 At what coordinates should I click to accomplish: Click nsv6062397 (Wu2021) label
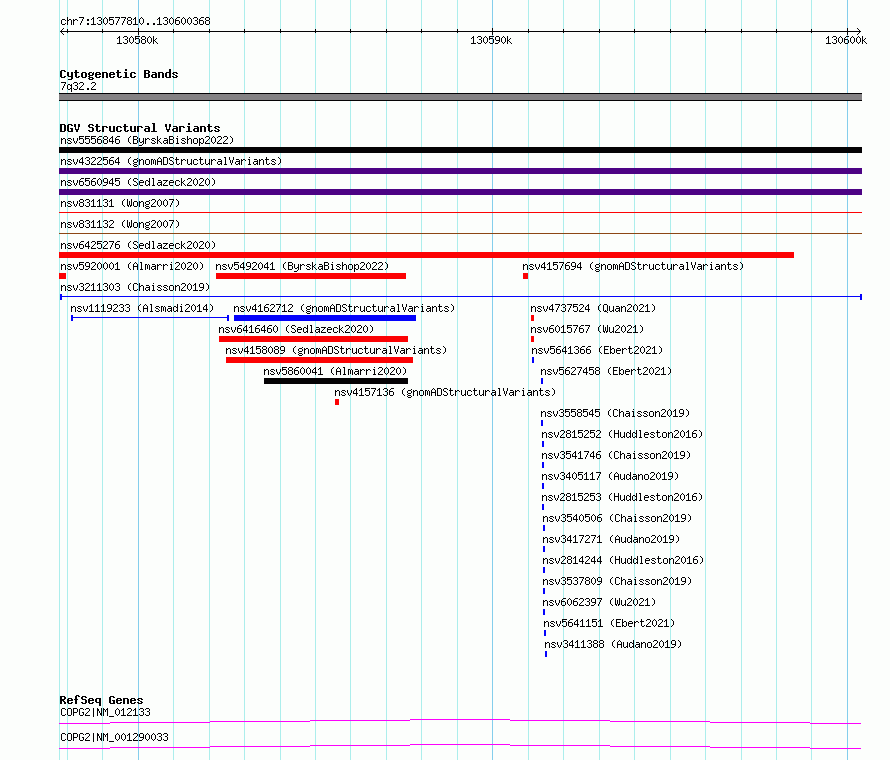[599, 602]
